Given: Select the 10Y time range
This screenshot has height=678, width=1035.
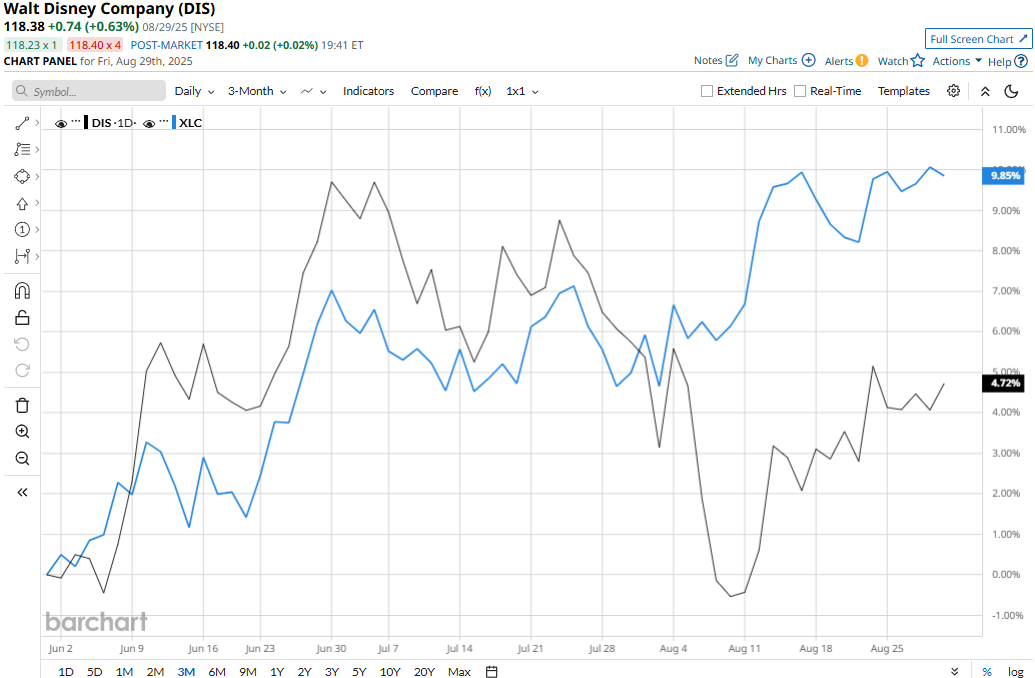Looking at the screenshot, I should point(390,671).
